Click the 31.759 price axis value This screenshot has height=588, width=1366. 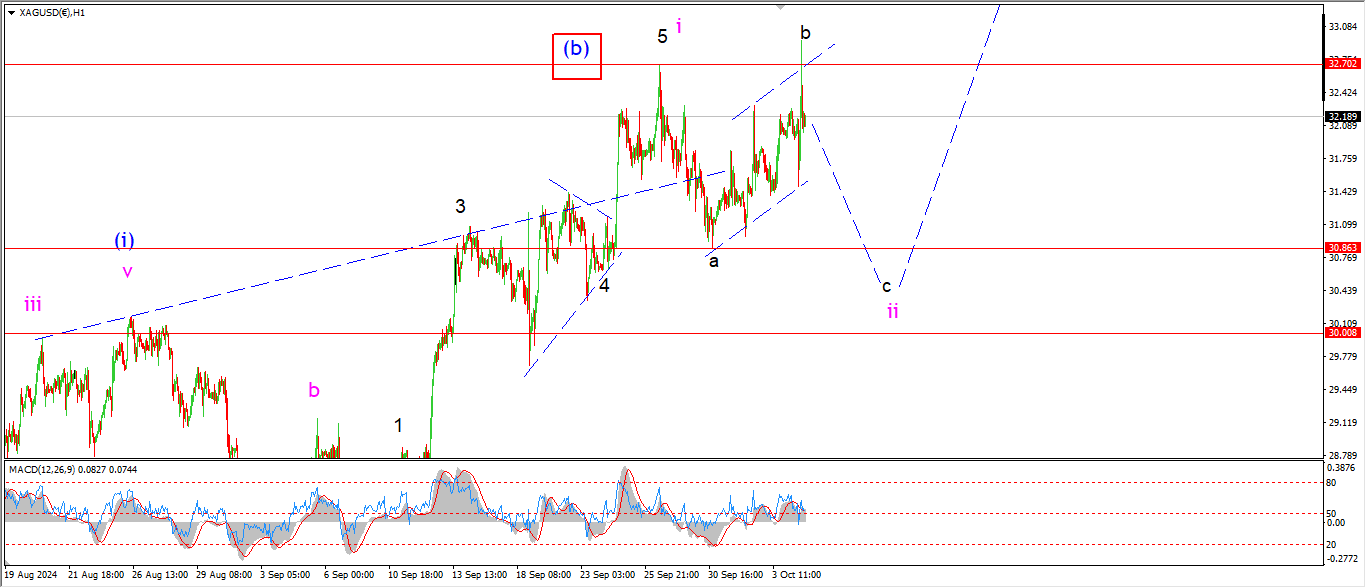coord(1341,159)
